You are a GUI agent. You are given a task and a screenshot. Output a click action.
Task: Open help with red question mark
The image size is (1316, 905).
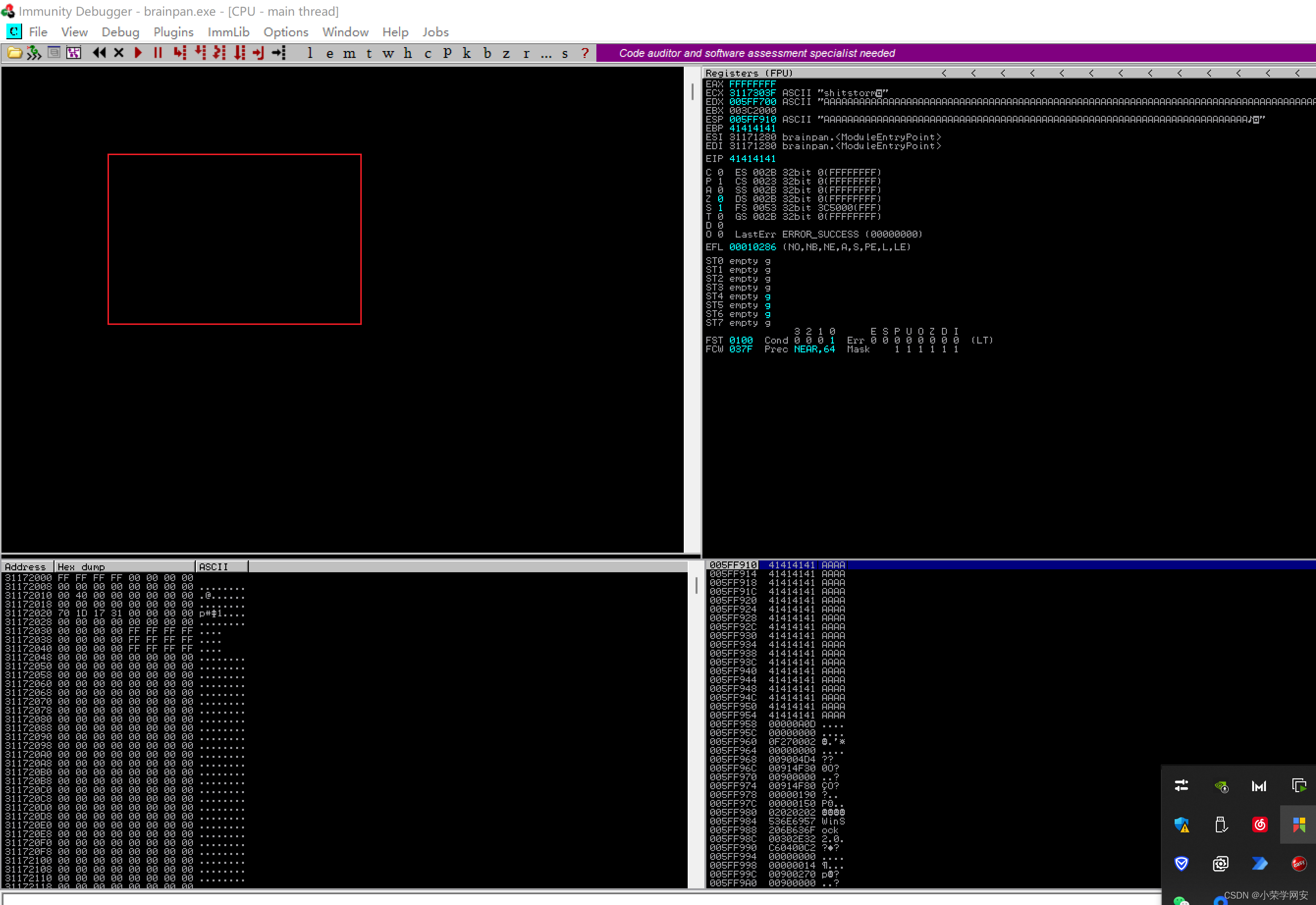tap(585, 53)
